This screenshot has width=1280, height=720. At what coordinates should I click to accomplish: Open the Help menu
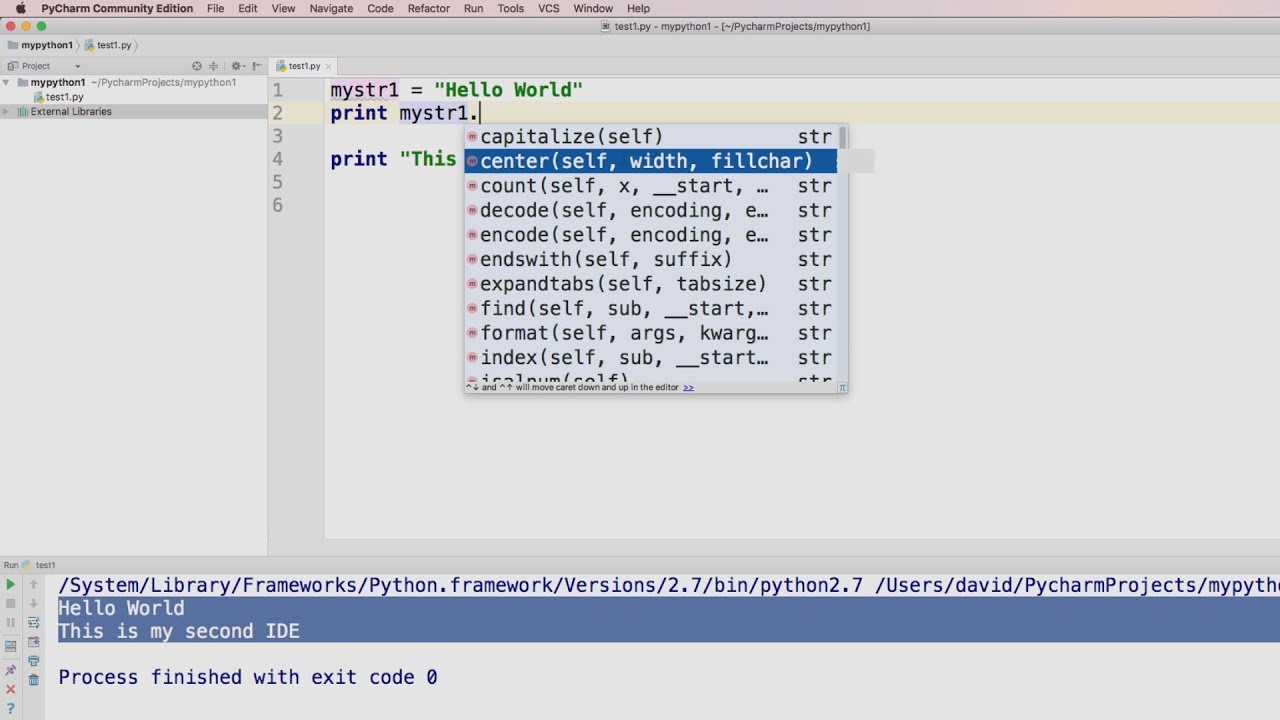[638, 8]
